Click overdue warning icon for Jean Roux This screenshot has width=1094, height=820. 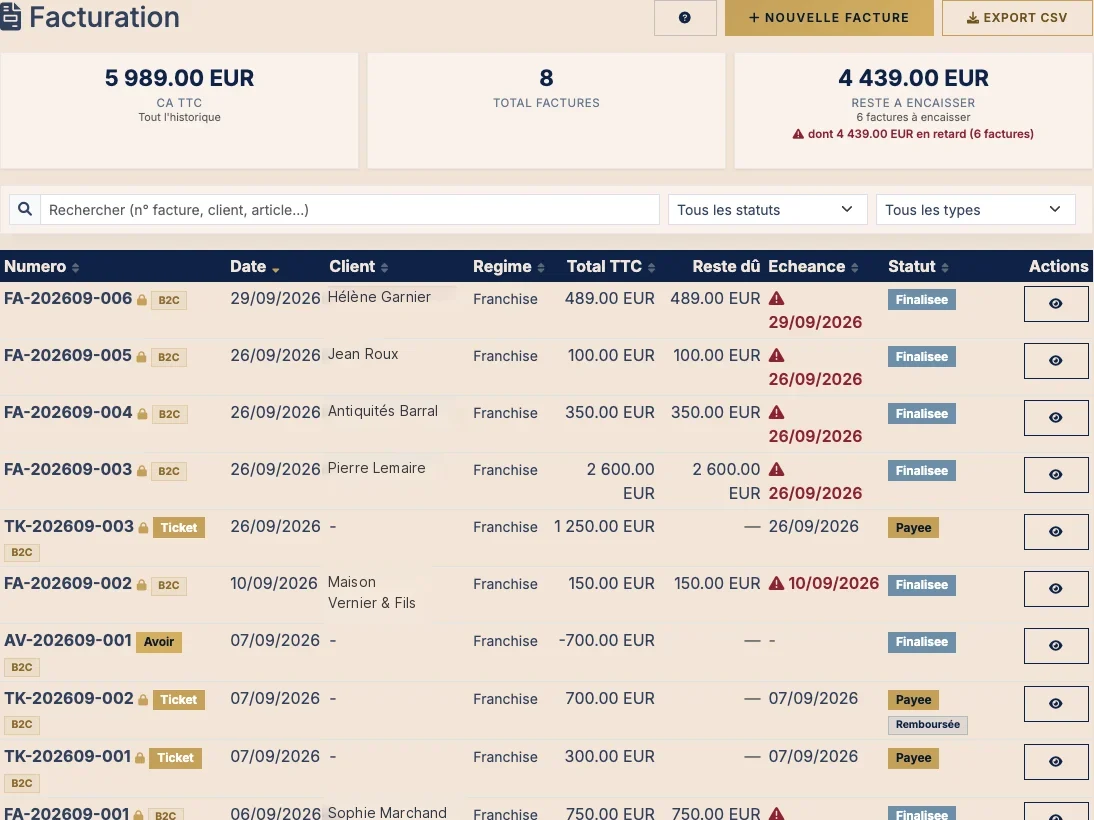coord(777,356)
